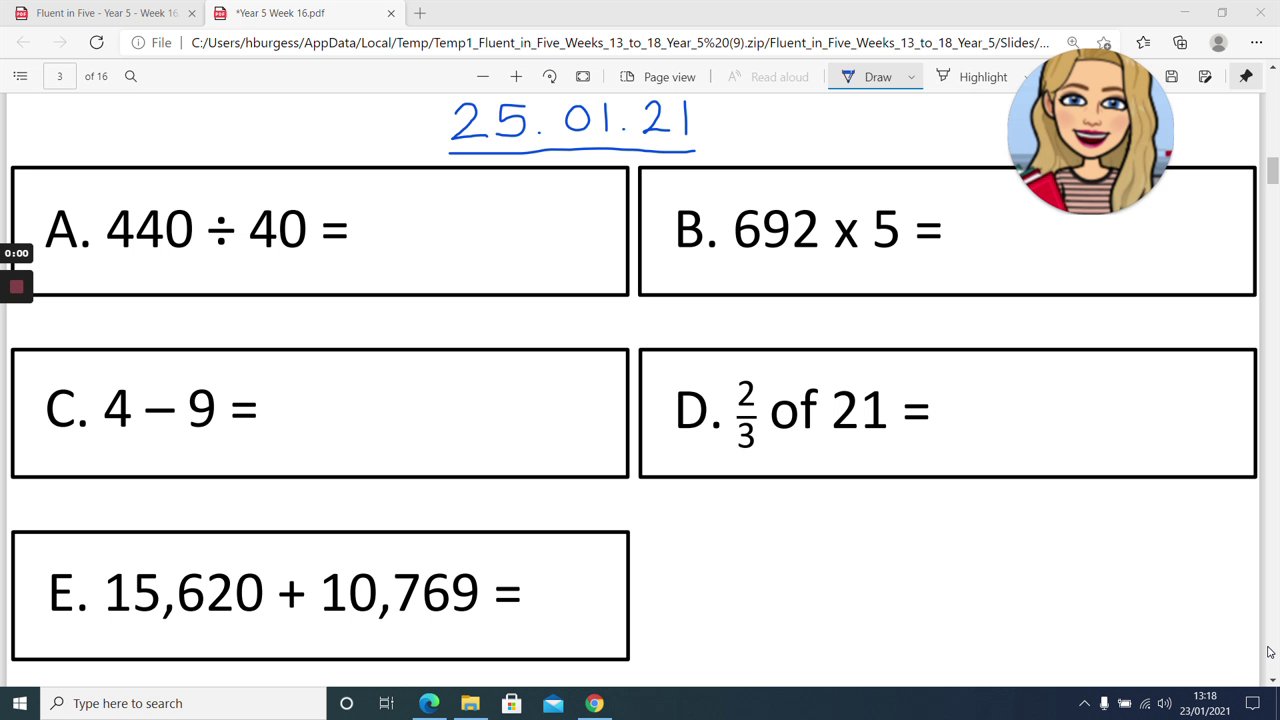The height and width of the screenshot is (720, 1280).
Task: Open the PDF find search tool
Action: tap(130, 76)
